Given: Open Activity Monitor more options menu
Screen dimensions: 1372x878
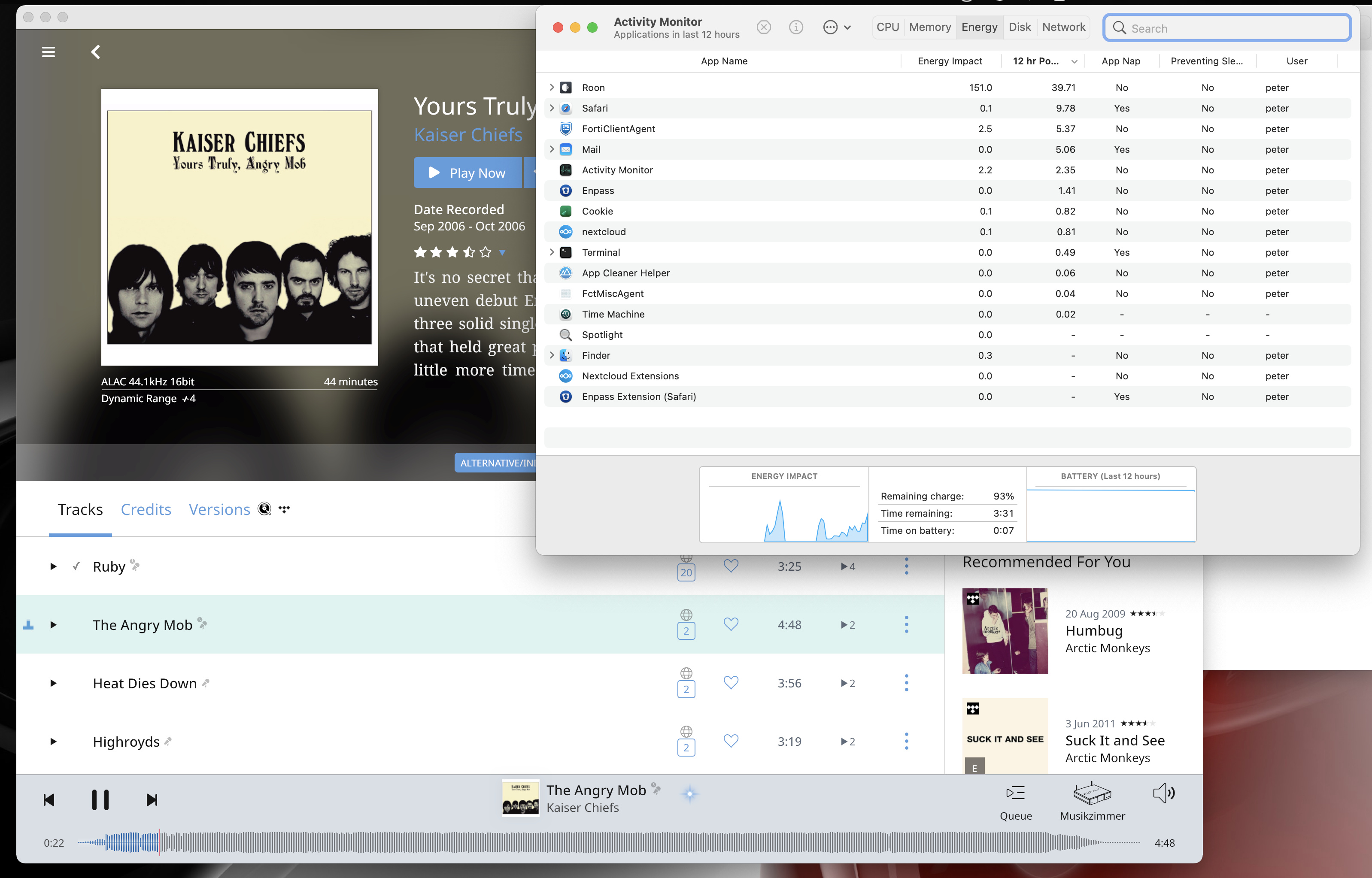Looking at the screenshot, I should tap(837, 27).
